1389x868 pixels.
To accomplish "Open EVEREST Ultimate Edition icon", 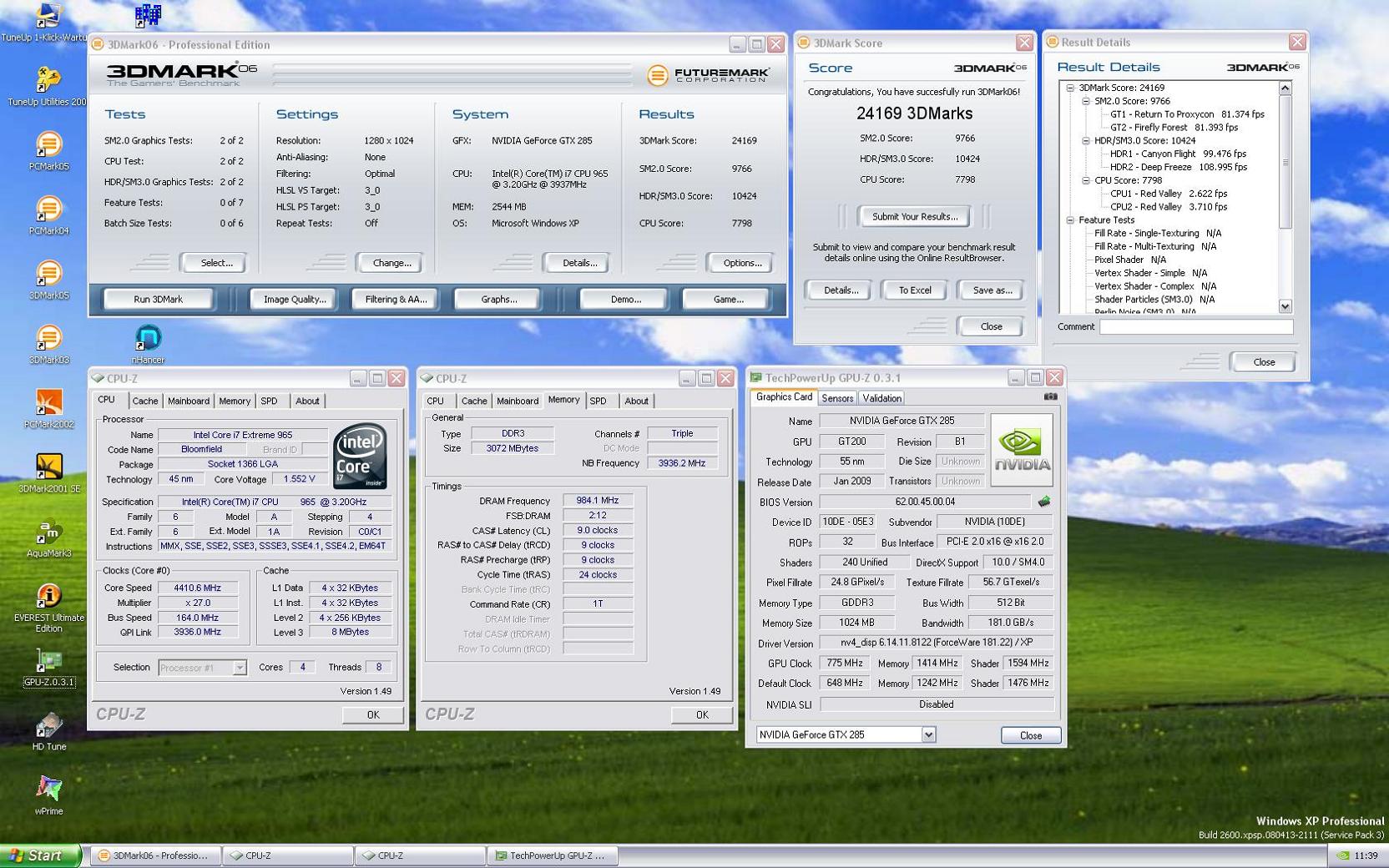I will coord(48,608).
